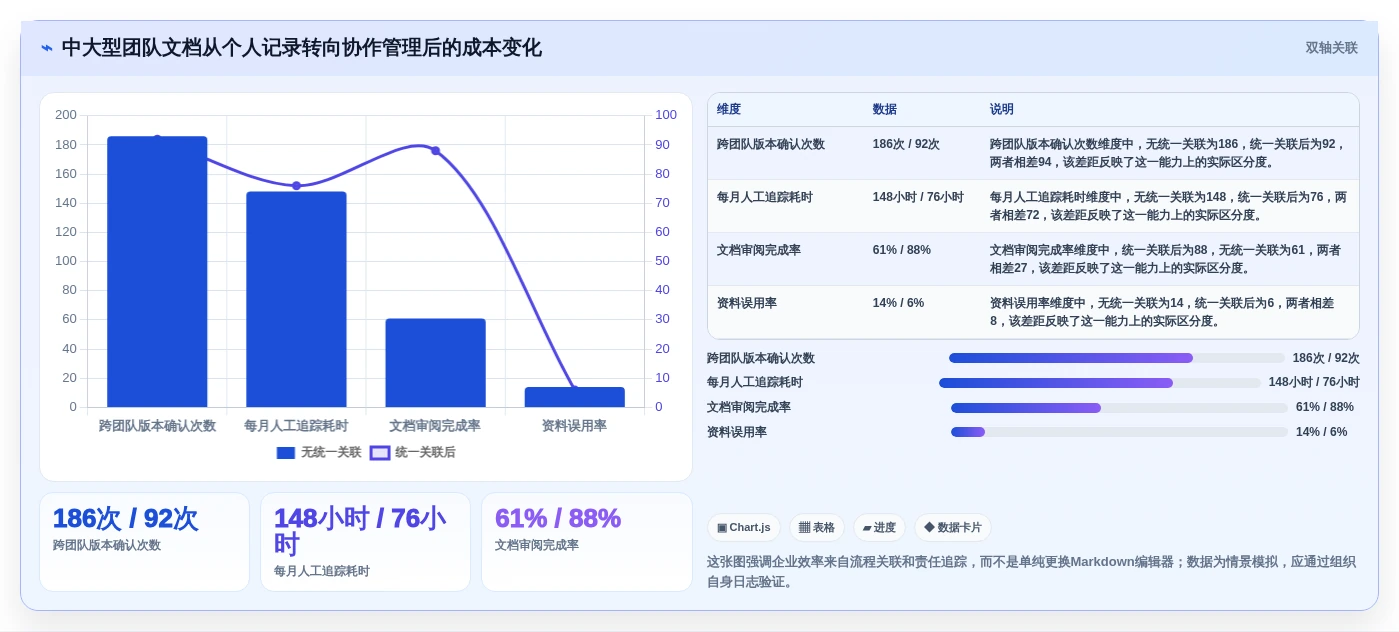This screenshot has height=632, width=1399.
Task: Toggle the 无统一关联 legend swatch
Action: click(286, 453)
